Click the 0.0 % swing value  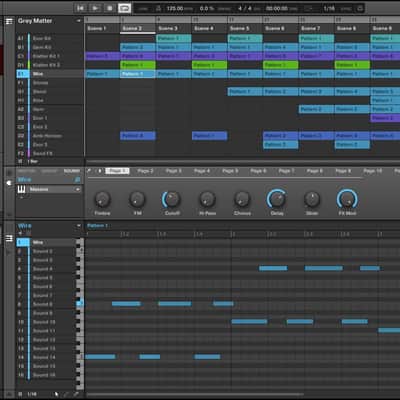click(x=207, y=8)
